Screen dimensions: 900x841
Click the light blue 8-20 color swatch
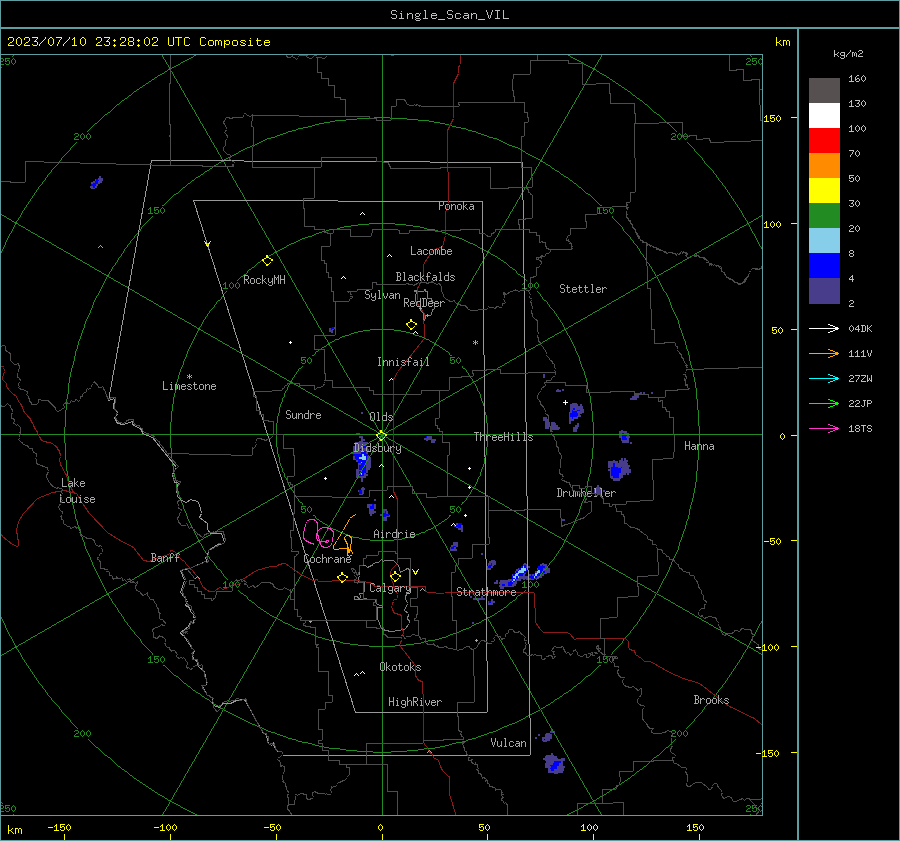point(824,241)
